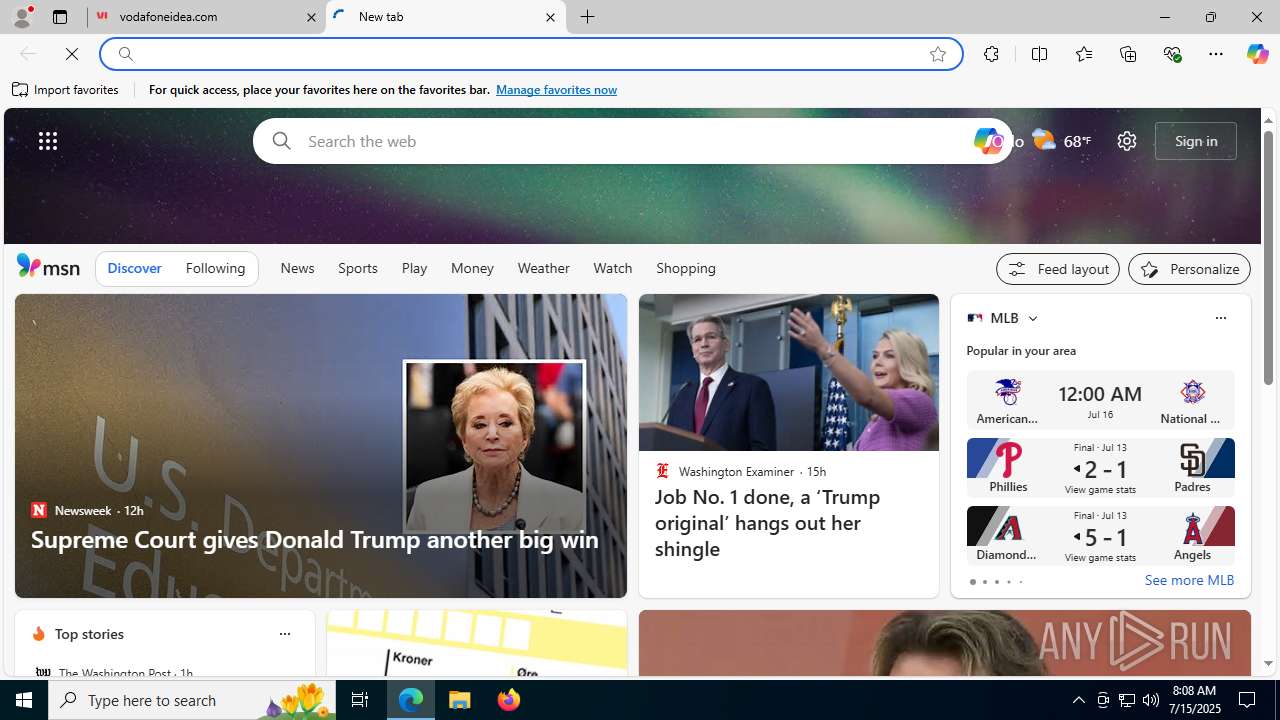Viewport: 1280px width, 720px height.
Task: Open the Play menu item
Action: [x=414, y=269]
